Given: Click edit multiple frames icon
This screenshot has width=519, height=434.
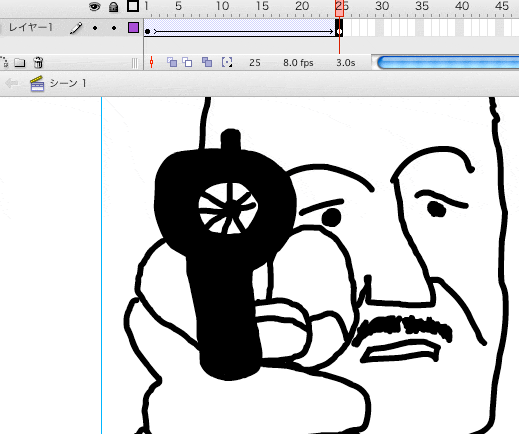Looking at the screenshot, I should point(207,62).
